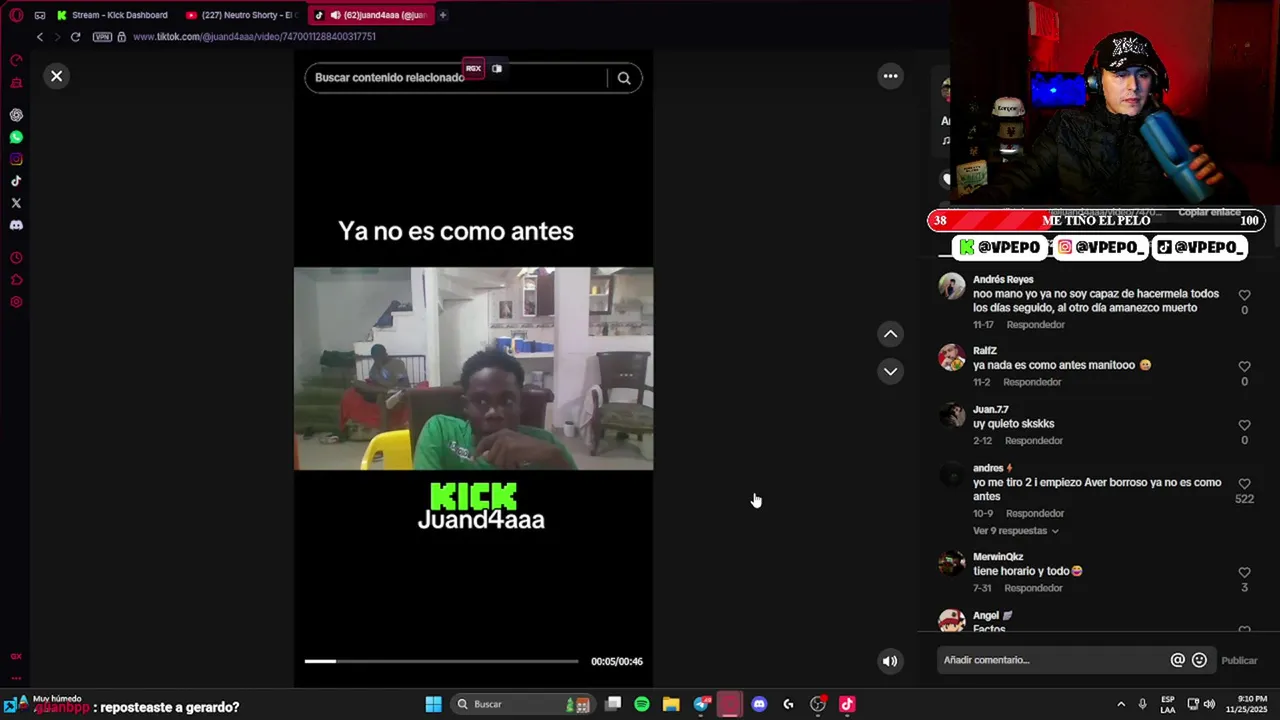
Task: Select the TikTok URL address field
Action: (254, 37)
